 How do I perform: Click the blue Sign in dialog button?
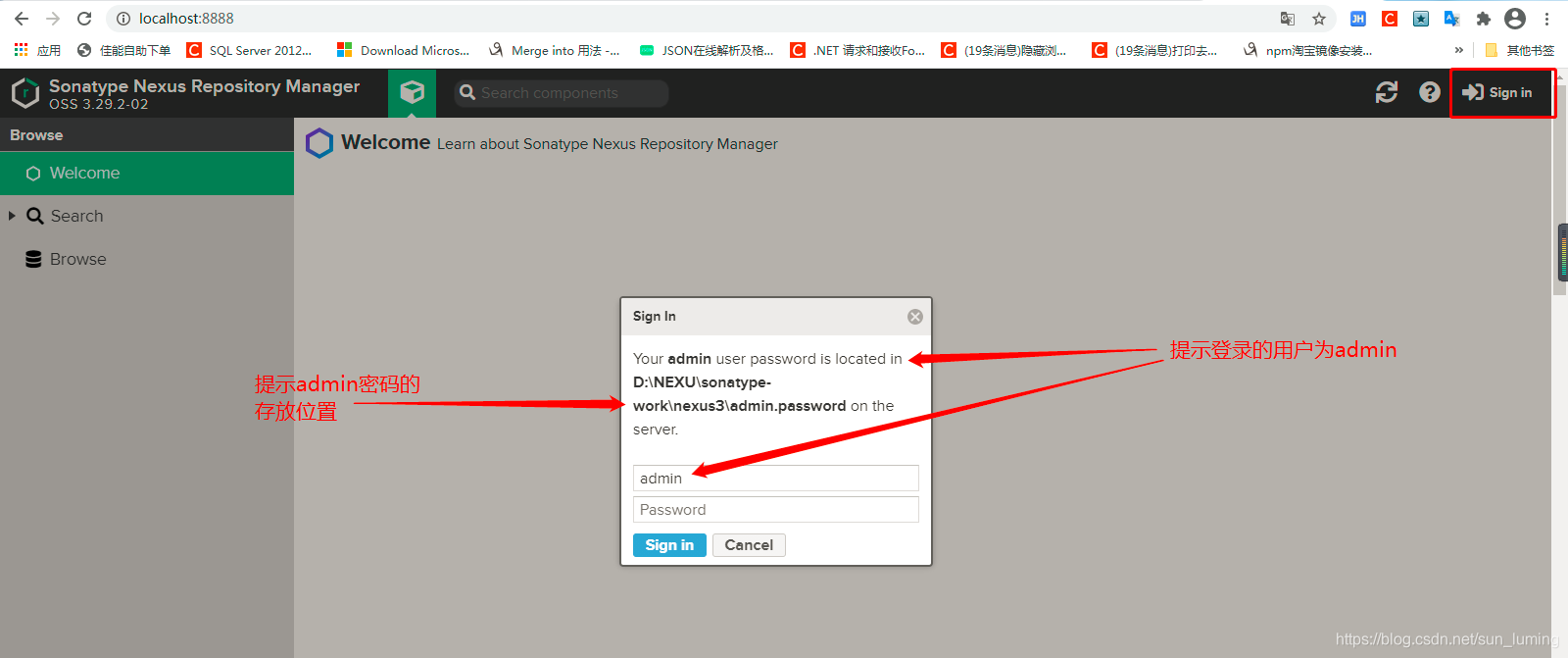point(669,545)
